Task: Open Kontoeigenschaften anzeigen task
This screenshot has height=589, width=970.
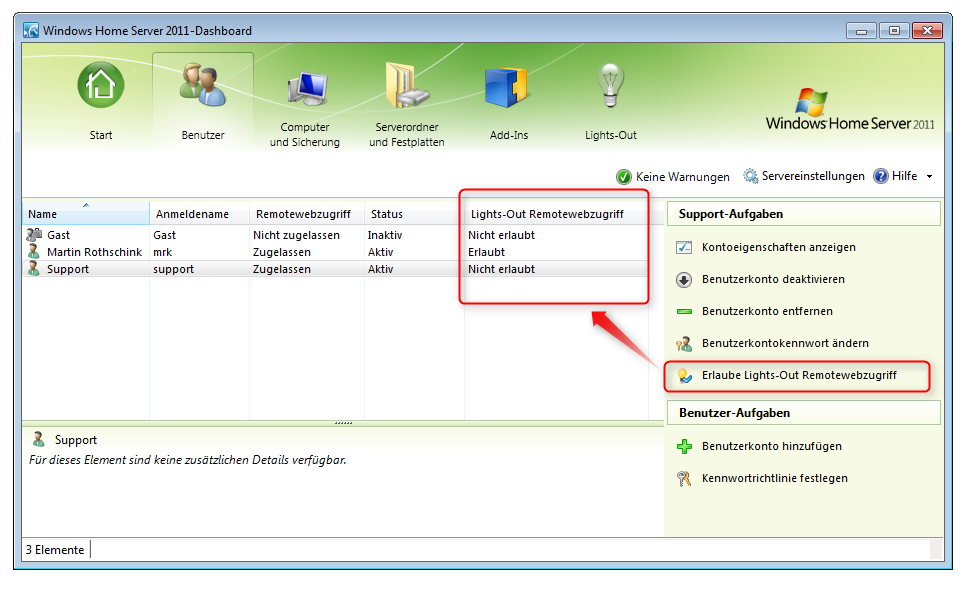Action: pos(778,247)
